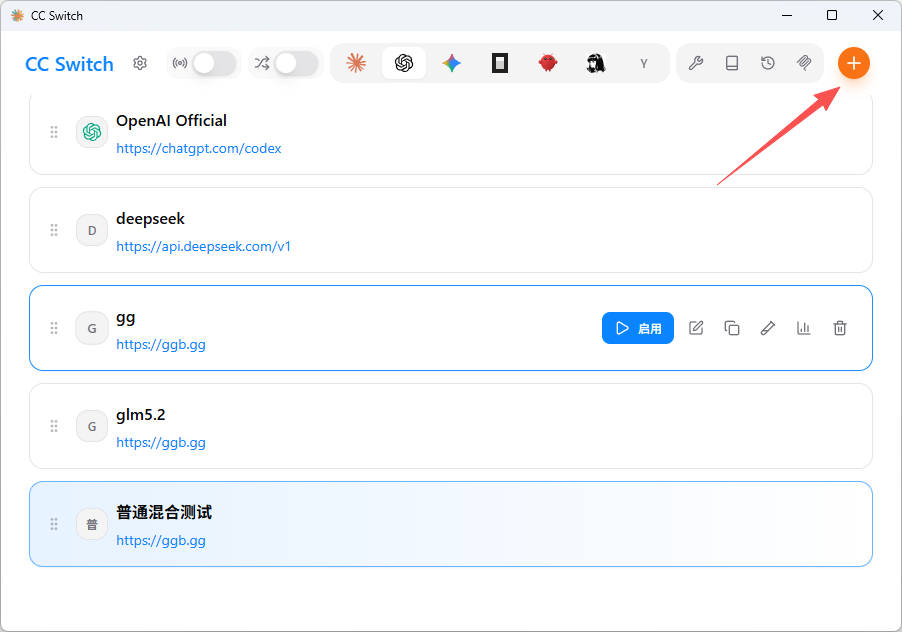Click the glm5.2 G avatar
The width and height of the screenshot is (902, 632).
point(92,426)
